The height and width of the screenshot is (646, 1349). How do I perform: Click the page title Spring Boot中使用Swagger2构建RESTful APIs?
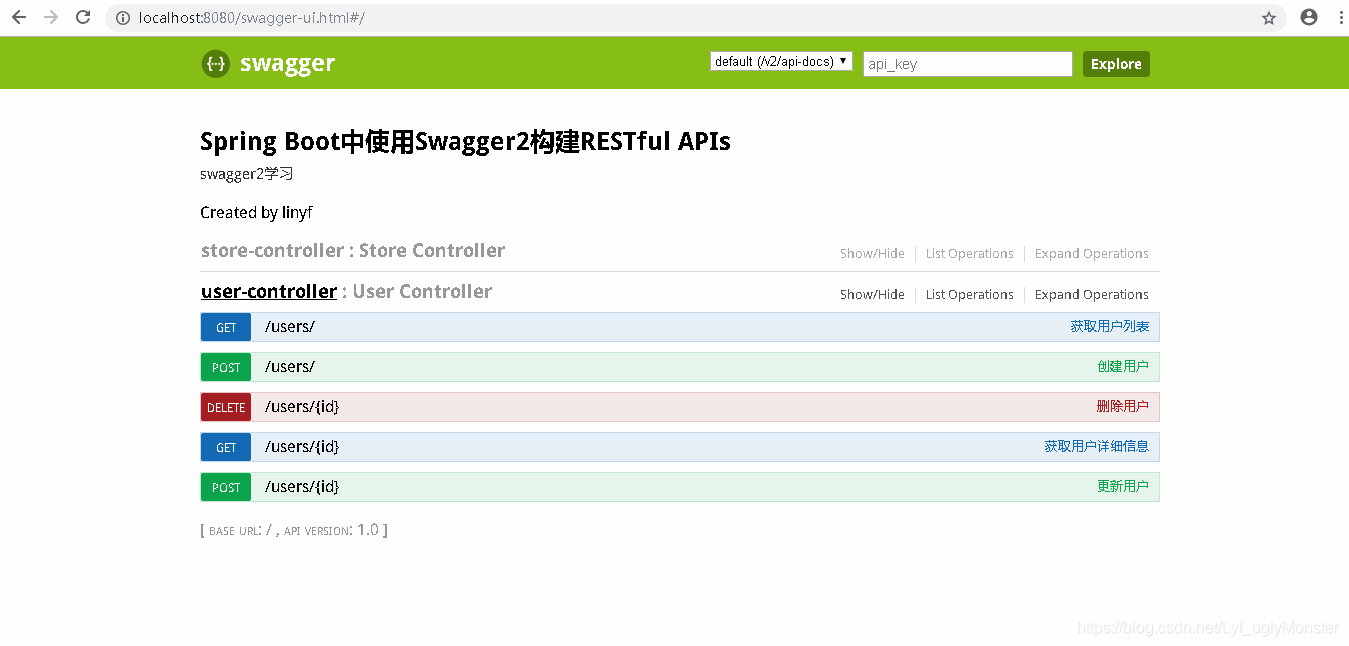coord(465,141)
